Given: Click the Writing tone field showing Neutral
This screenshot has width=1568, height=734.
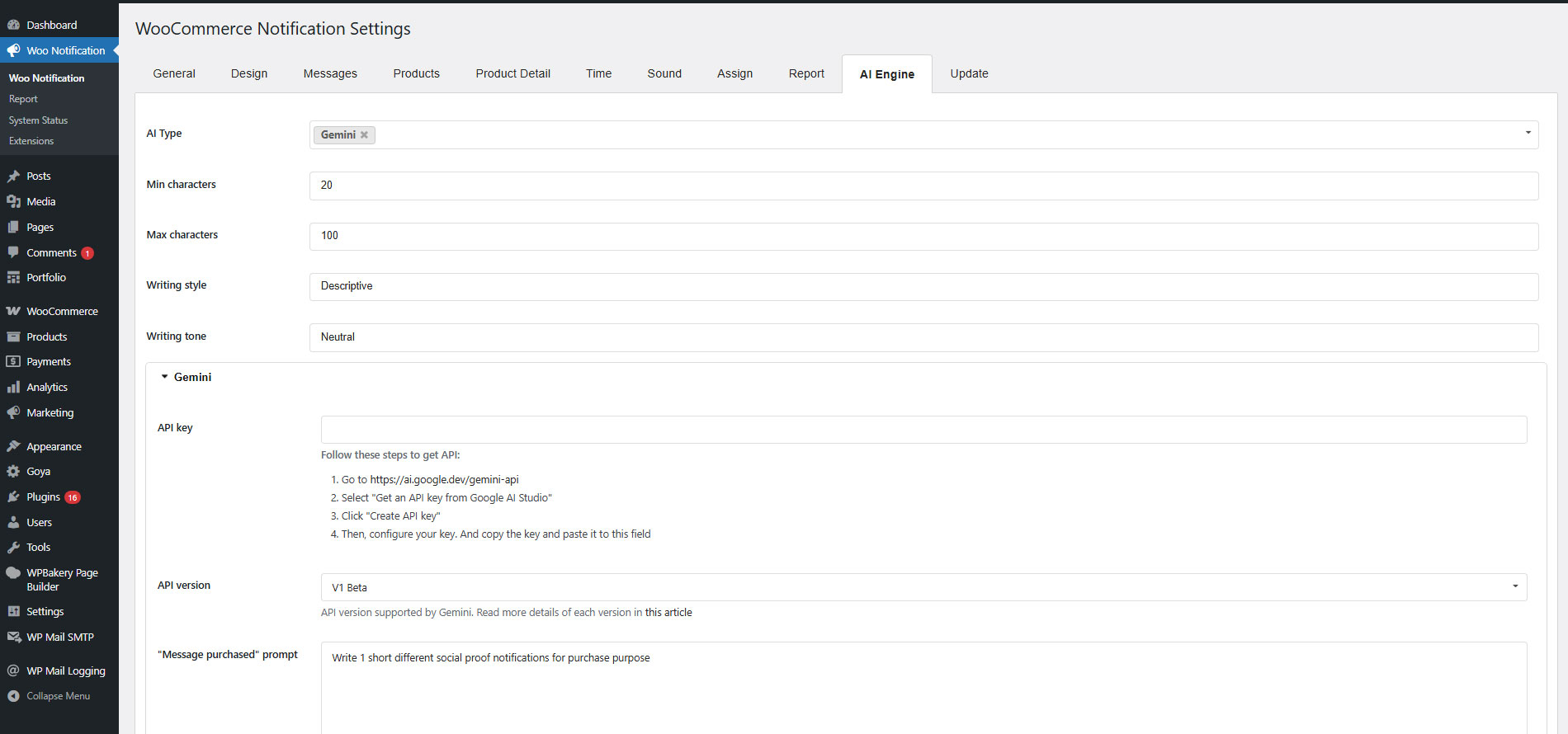Looking at the screenshot, I should coord(923,337).
